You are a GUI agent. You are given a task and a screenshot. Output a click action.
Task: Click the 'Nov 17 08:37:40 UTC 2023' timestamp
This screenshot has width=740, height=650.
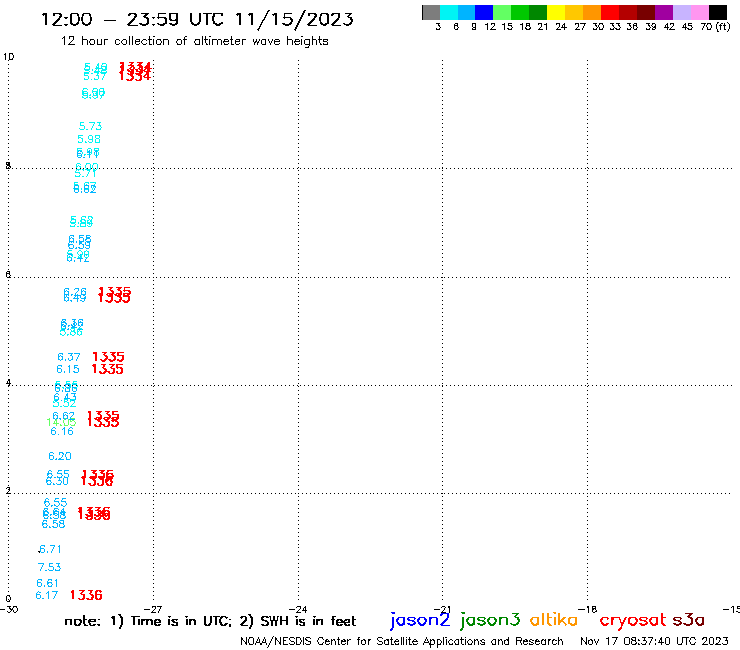coord(654,641)
